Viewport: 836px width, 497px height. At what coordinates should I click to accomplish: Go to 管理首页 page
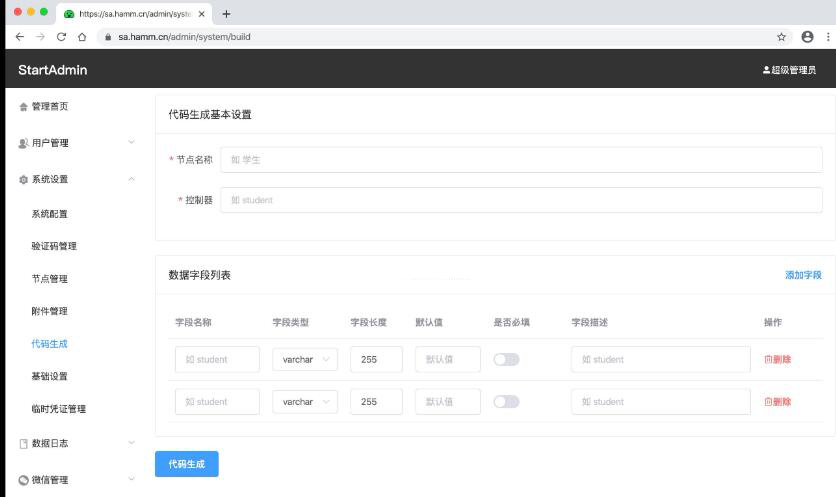click(50, 106)
